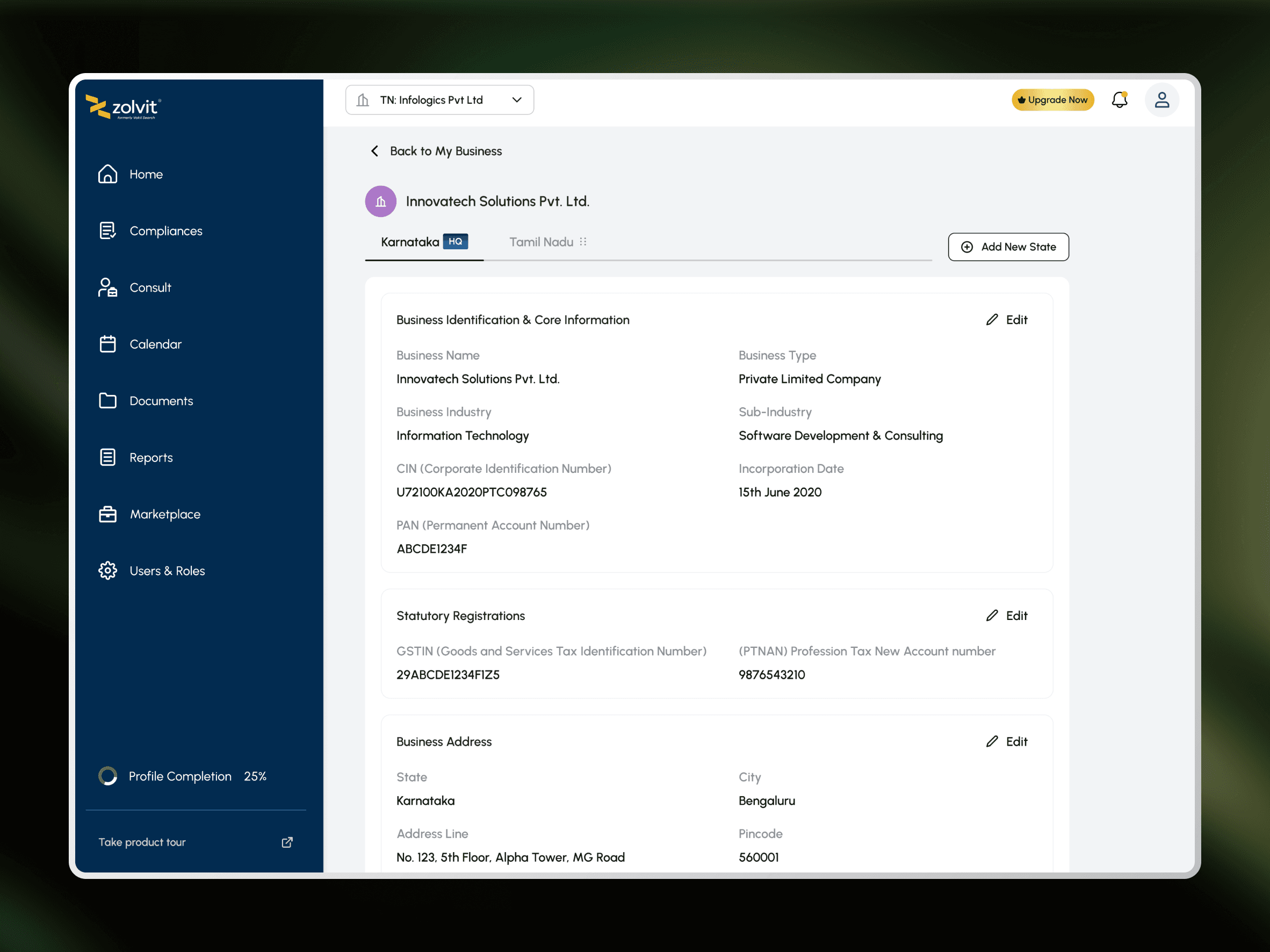
Task: Go back using the left chevron arrow
Action: [x=374, y=151]
